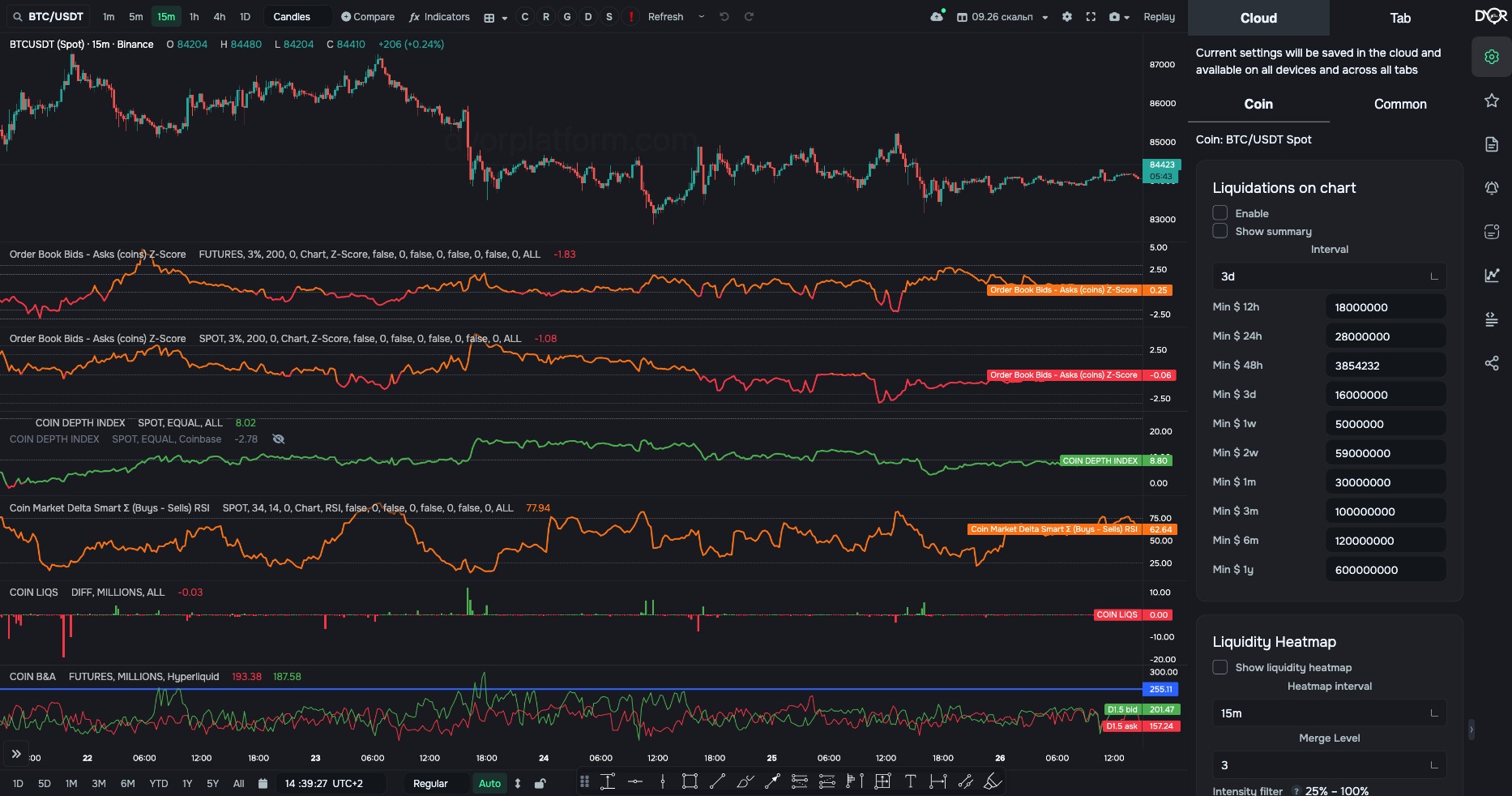Open the Refresh options dropdown arrow
This screenshot has width=1512, height=796.
(x=701, y=16)
